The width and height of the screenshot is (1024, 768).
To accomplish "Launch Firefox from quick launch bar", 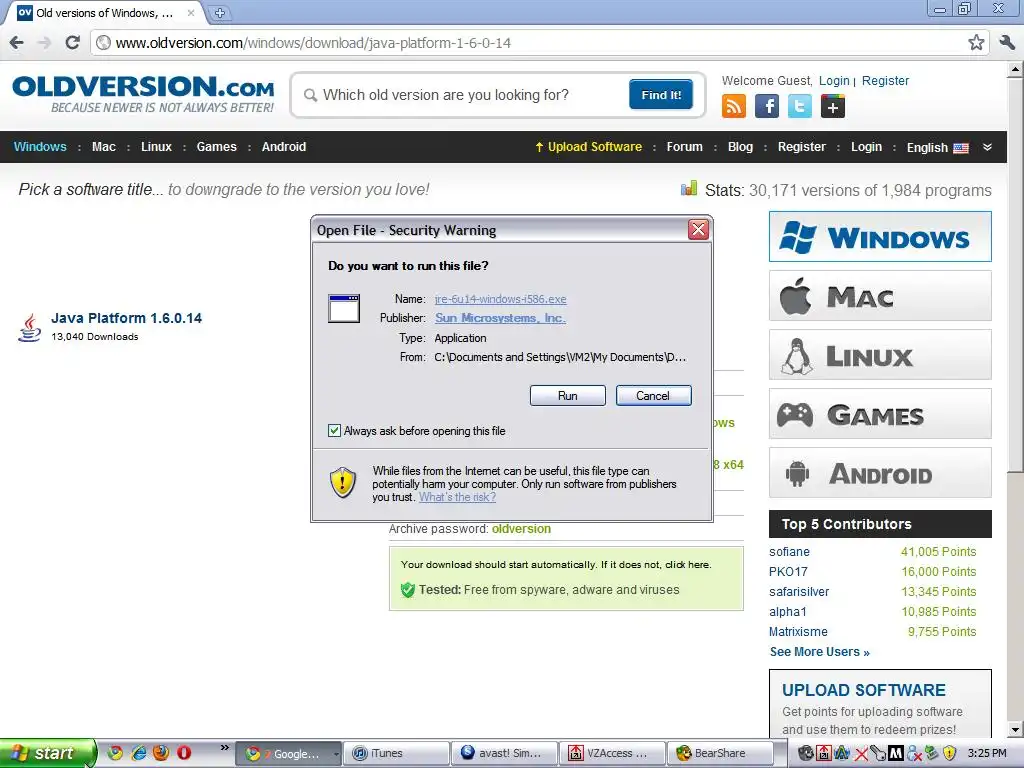I will tap(161, 753).
